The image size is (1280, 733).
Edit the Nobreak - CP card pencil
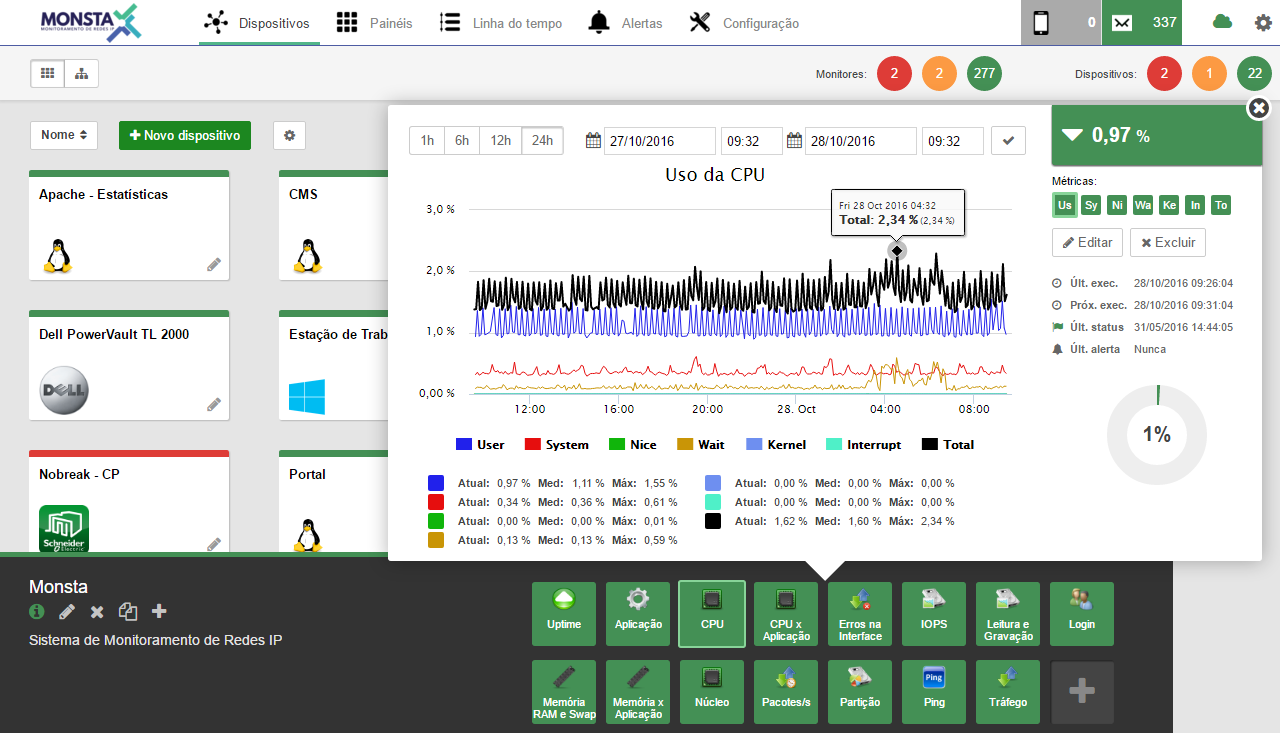pos(214,545)
